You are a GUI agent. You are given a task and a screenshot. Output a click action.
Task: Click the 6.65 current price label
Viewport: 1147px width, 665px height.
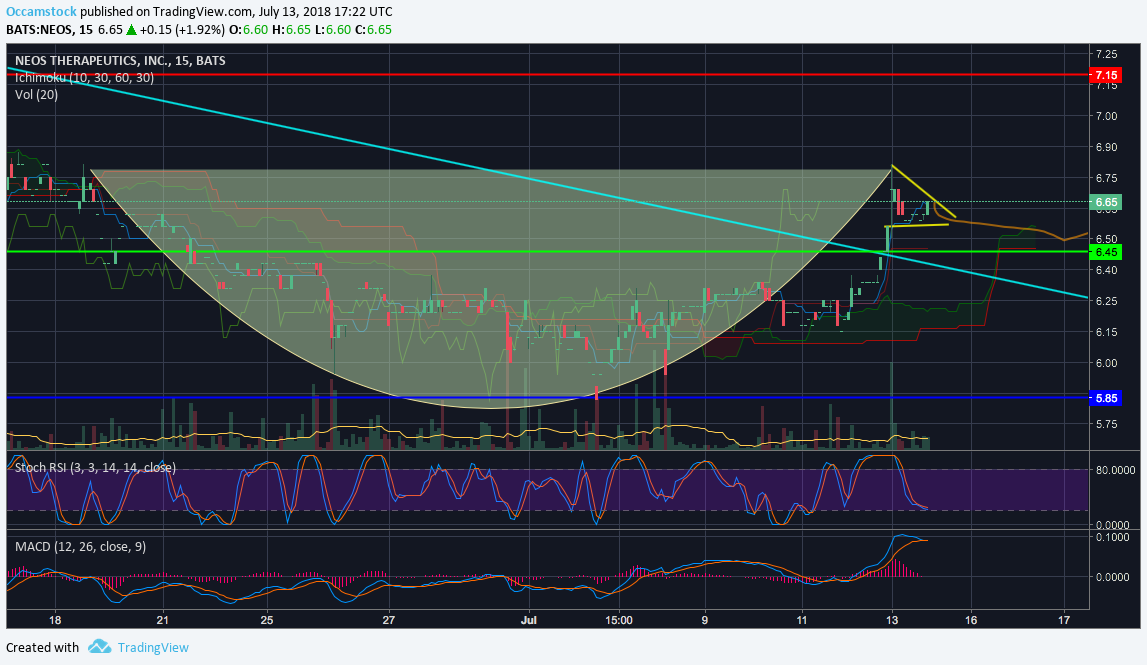pos(1105,202)
